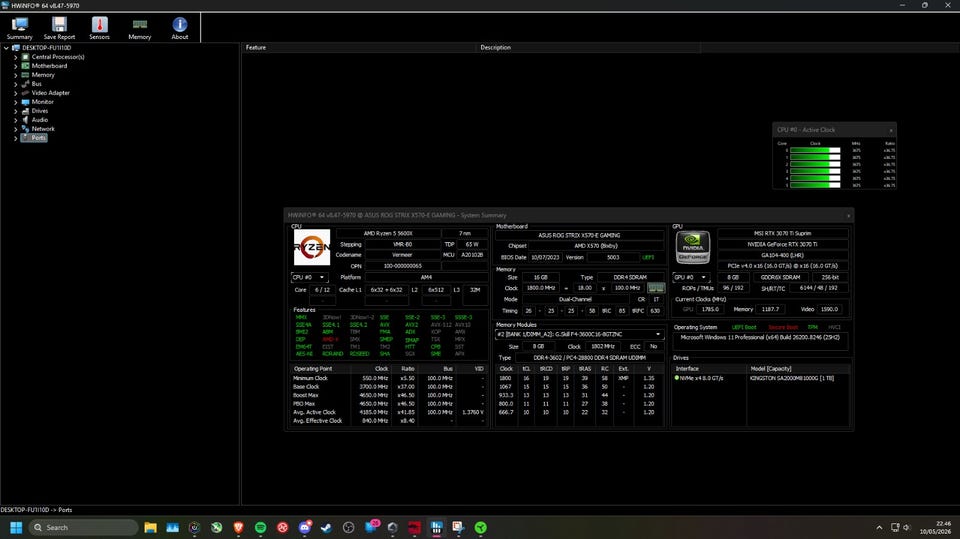Collapse the DESKTOP-FU1I10D root node
This screenshot has height=539, width=960.
tap(6, 48)
